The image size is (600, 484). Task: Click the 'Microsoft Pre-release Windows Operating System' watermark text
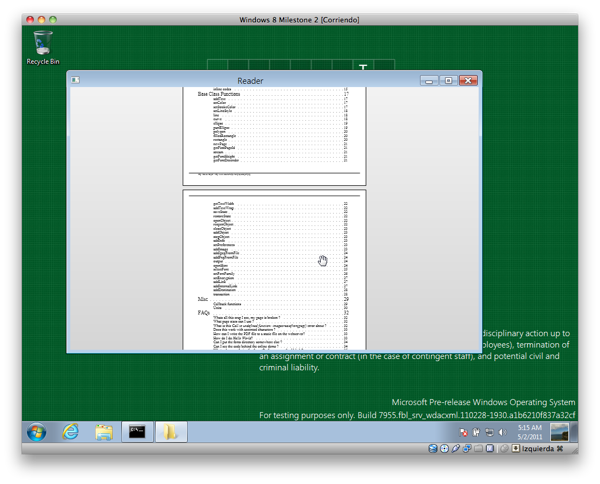pyautogui.click(x=483, y=402)
